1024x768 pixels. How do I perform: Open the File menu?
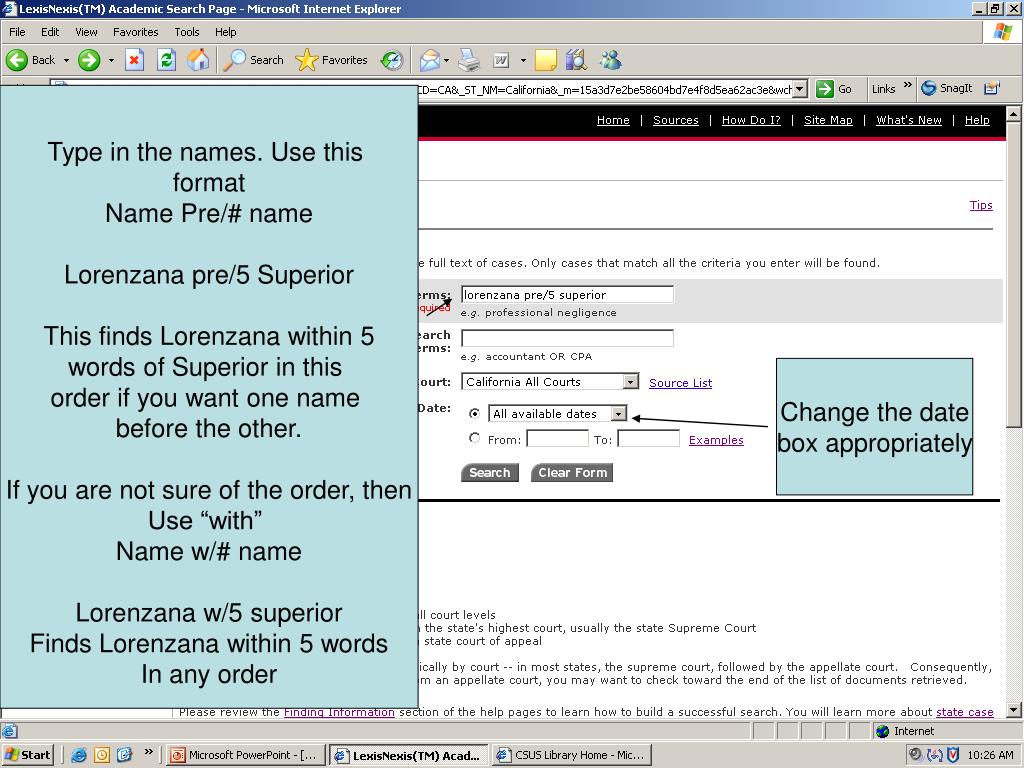17,32
